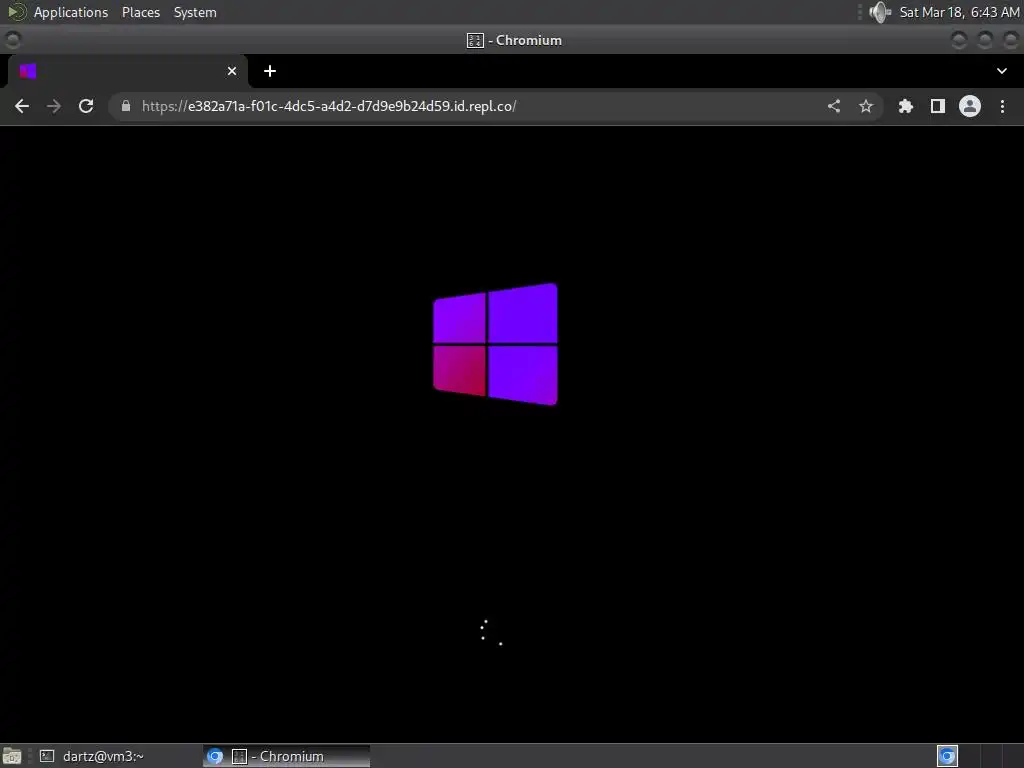The height and width of the screenshot is (768, 1024).
Task: Click the Chromium icon in bottom panel
Action: click(215, 756)
